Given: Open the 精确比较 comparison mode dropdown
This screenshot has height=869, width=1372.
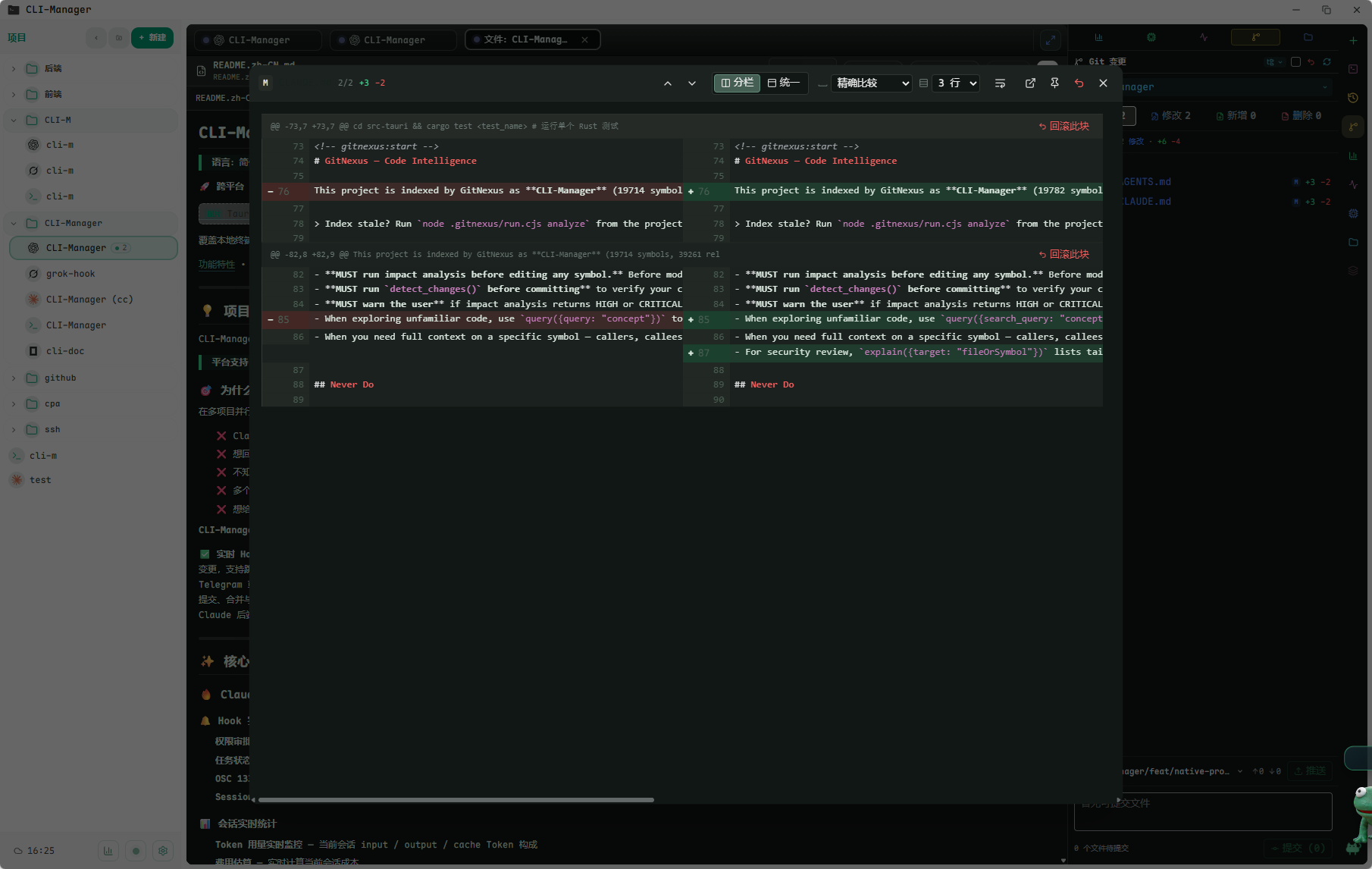Looking at the screenshot, I should 872,83.
